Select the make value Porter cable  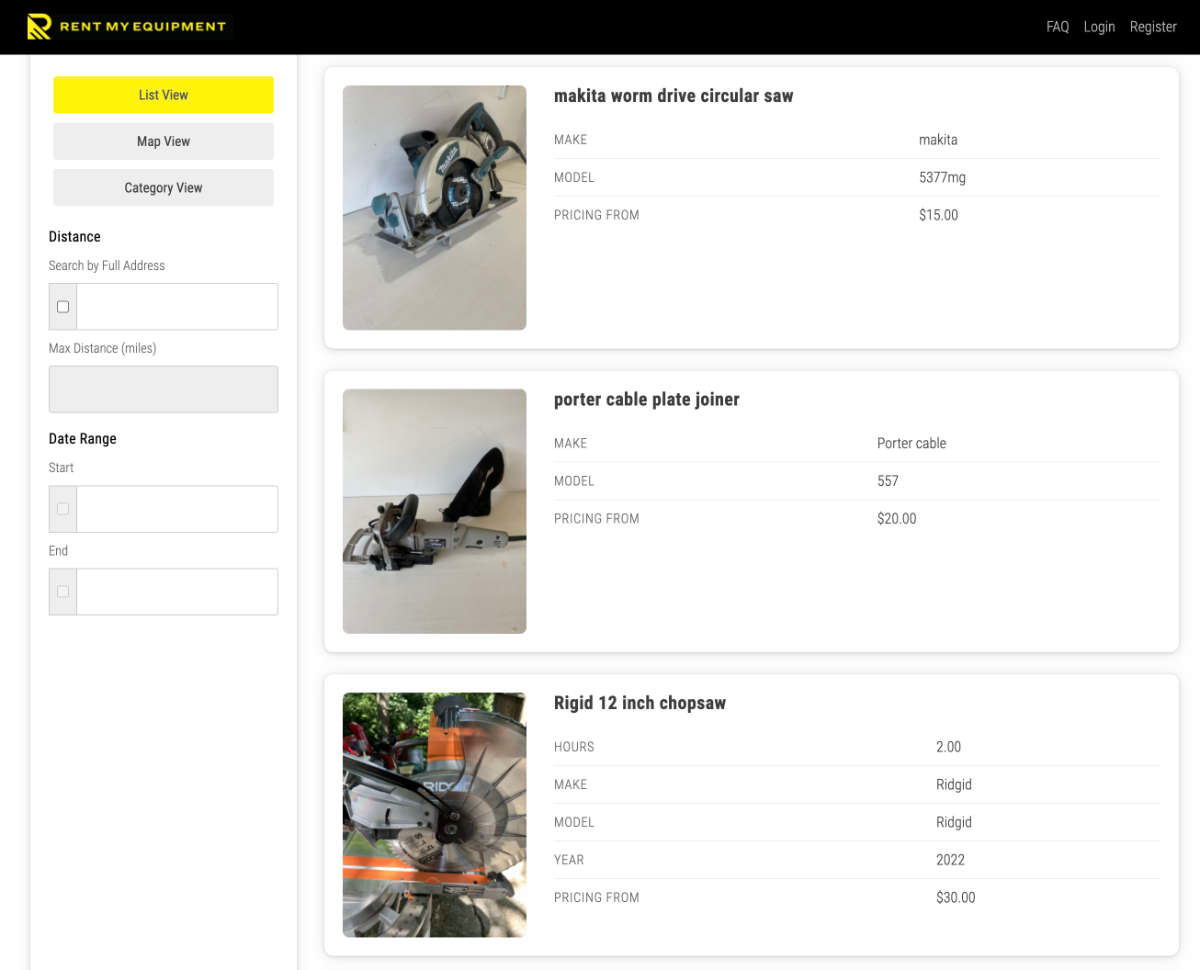coord(911,443)
